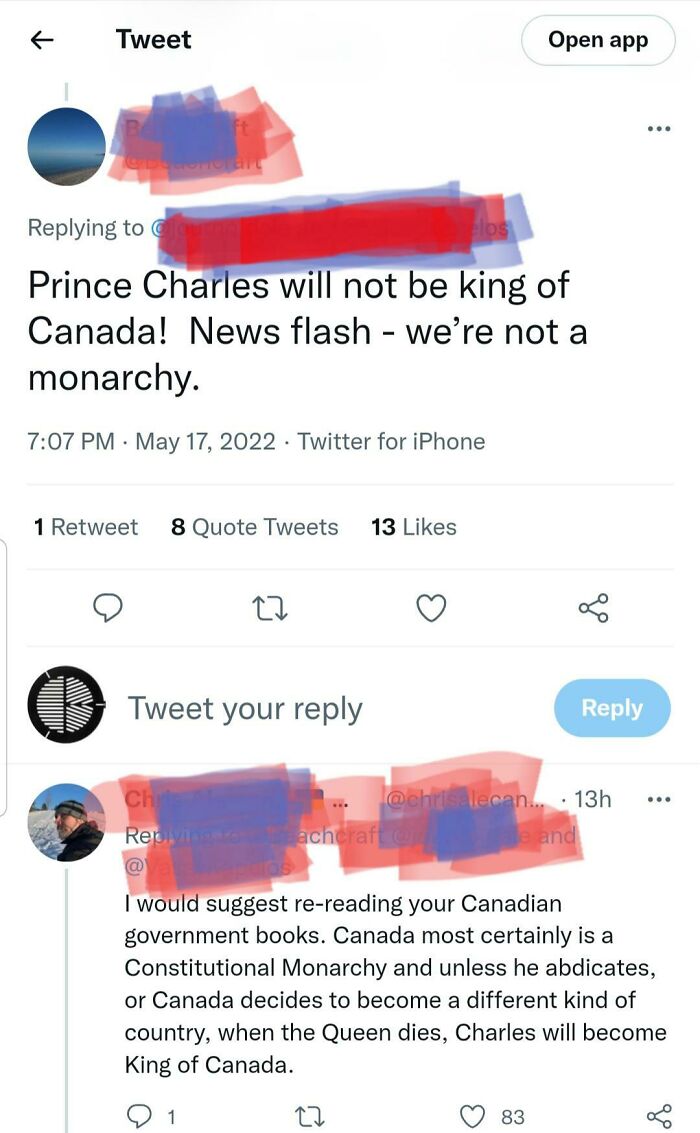Open the reply composer via speech bubble icon
Image resolution: width=700 pixels, height=1133 pixels.
(108, 609)
